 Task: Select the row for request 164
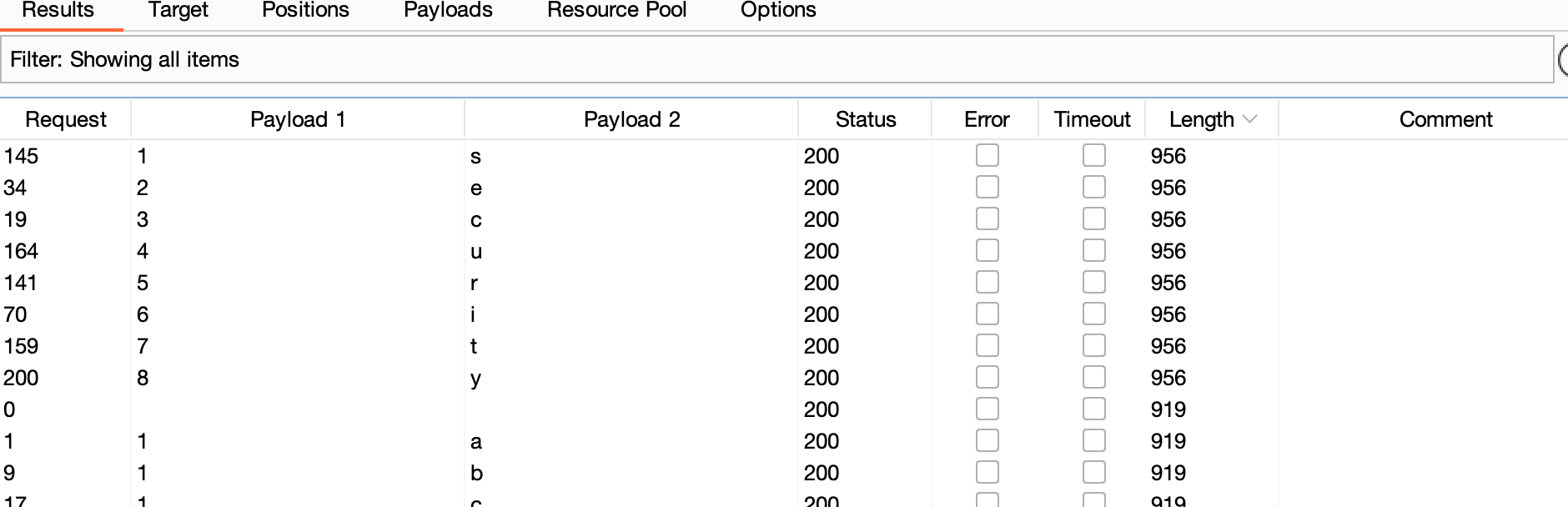point(417,251)
